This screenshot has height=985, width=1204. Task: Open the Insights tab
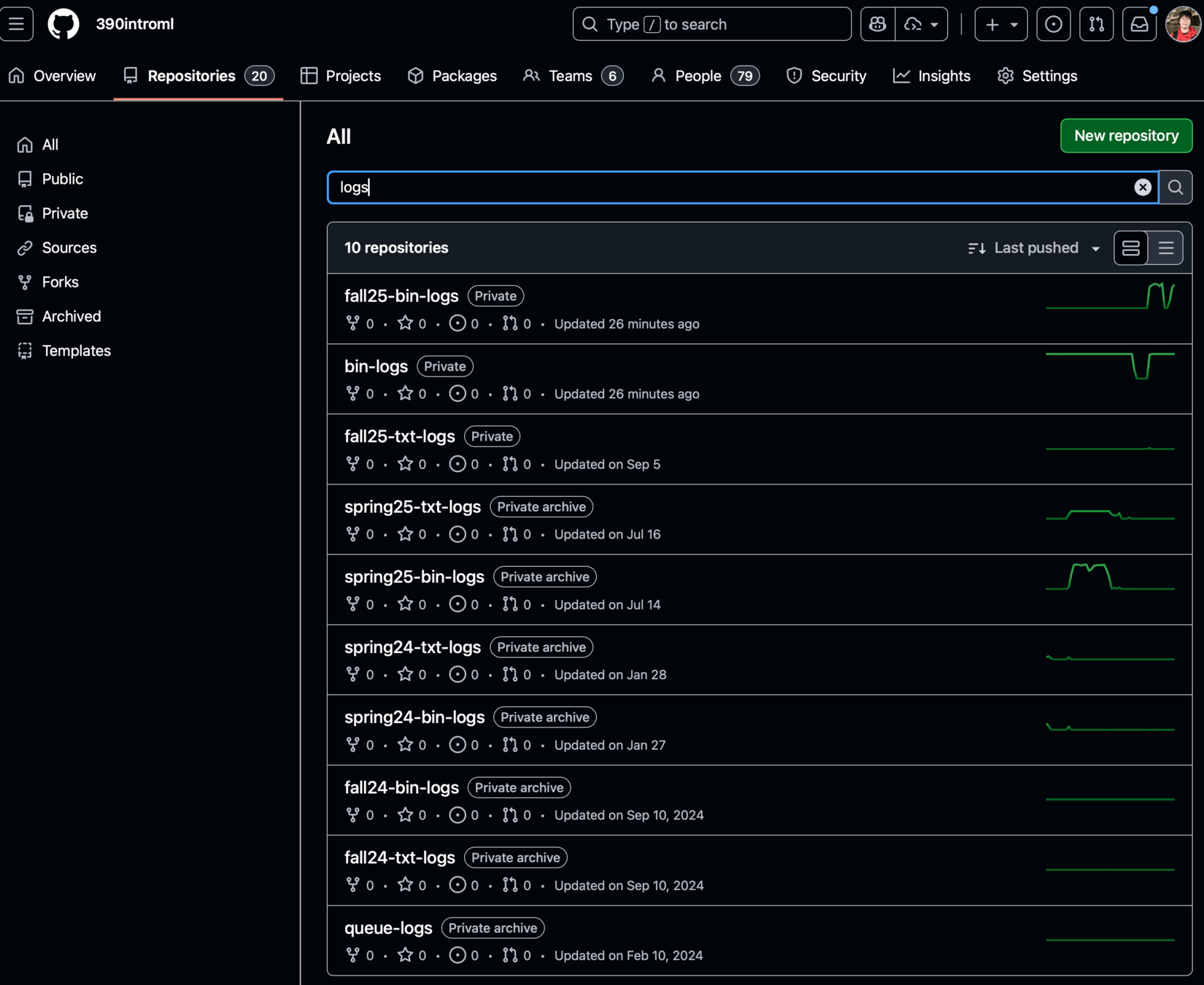click(932, 76)
